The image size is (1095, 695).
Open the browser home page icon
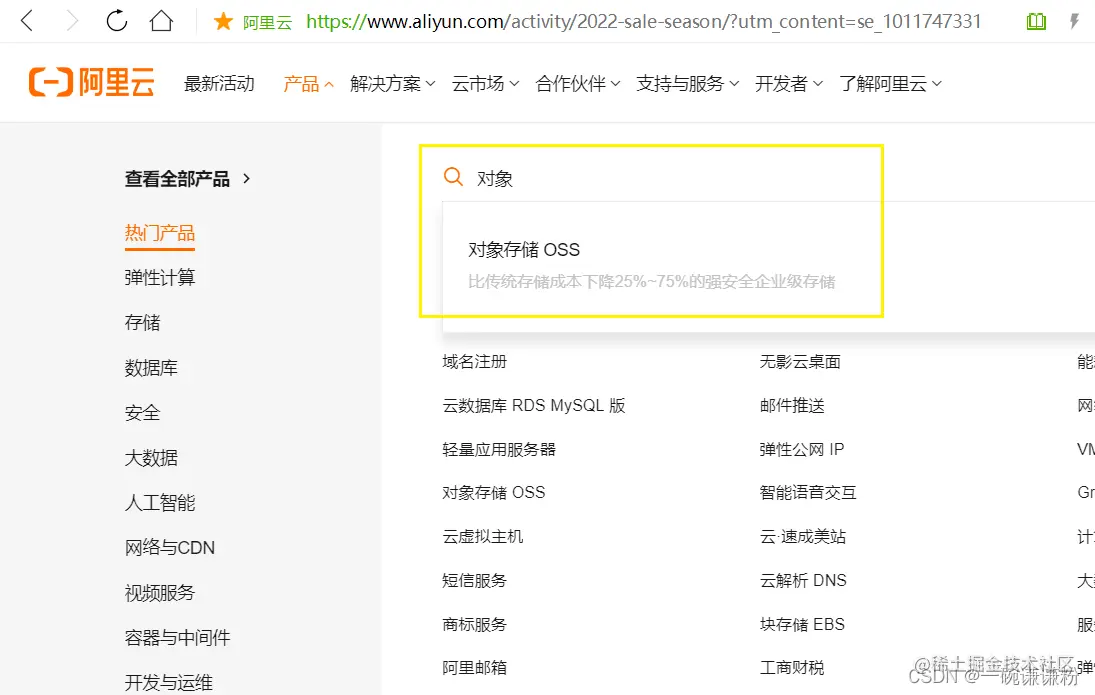pos(161,21)
